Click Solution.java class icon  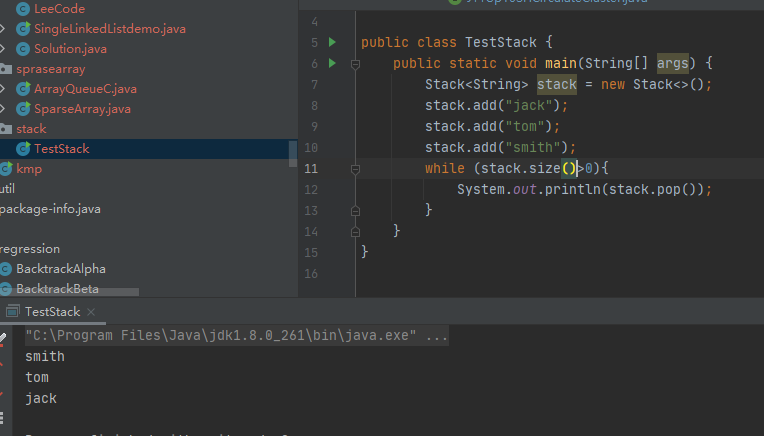pos(23,49)
